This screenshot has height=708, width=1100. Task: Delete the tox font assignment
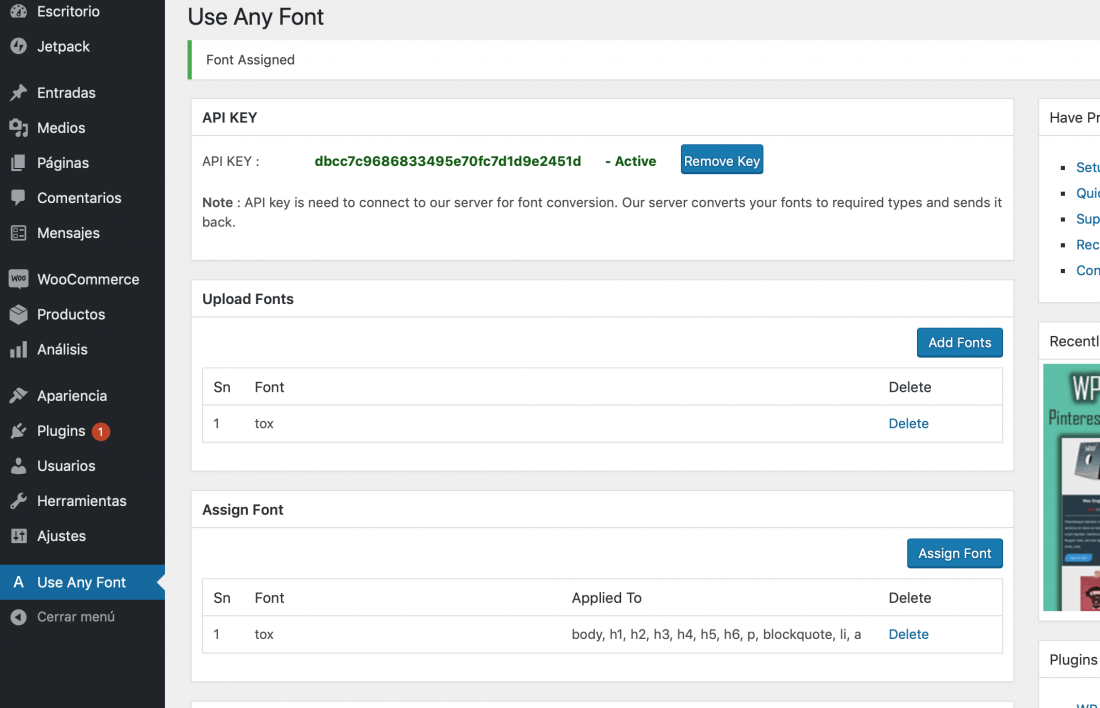coord(908,634)
